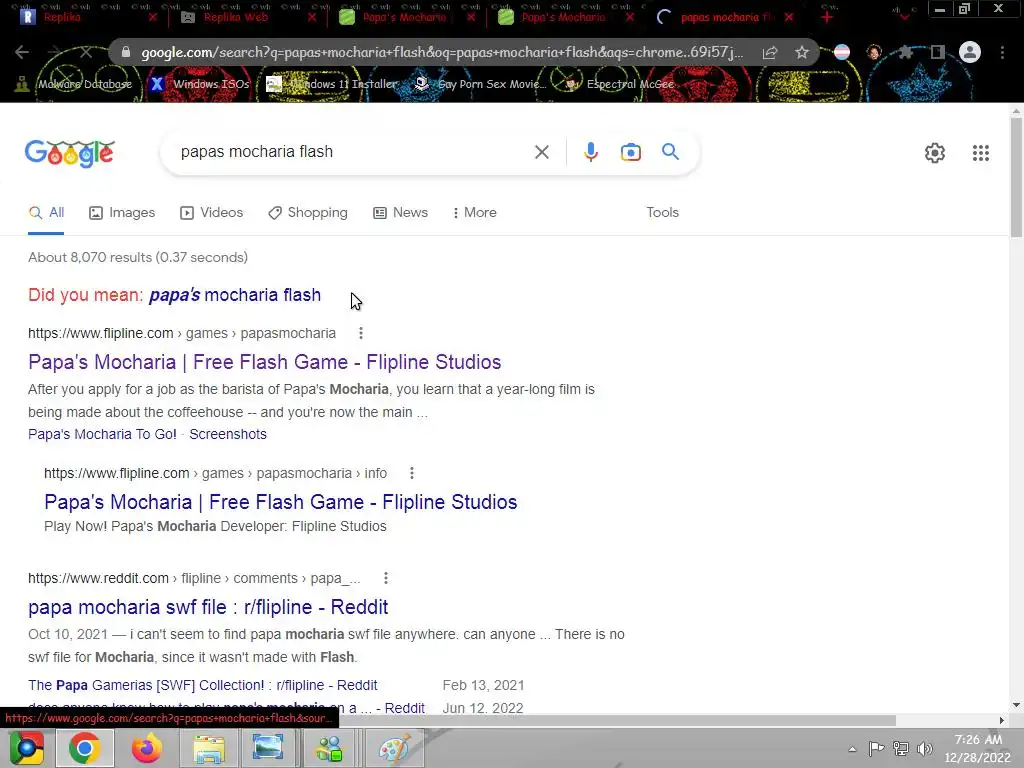Start voice search with microphone icon

point(590,152)
